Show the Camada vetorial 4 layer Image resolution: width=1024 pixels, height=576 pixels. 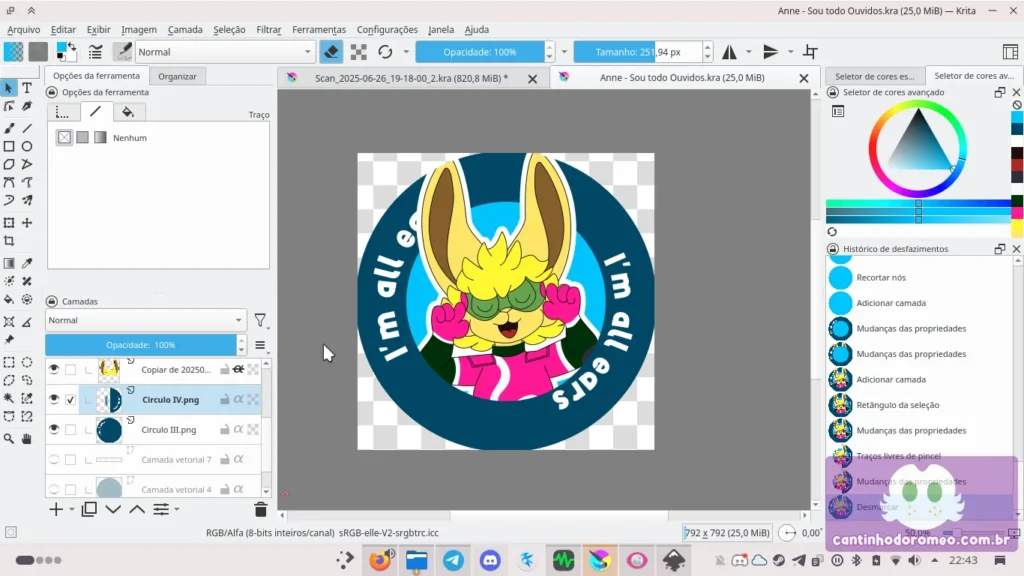coord(54,489)
